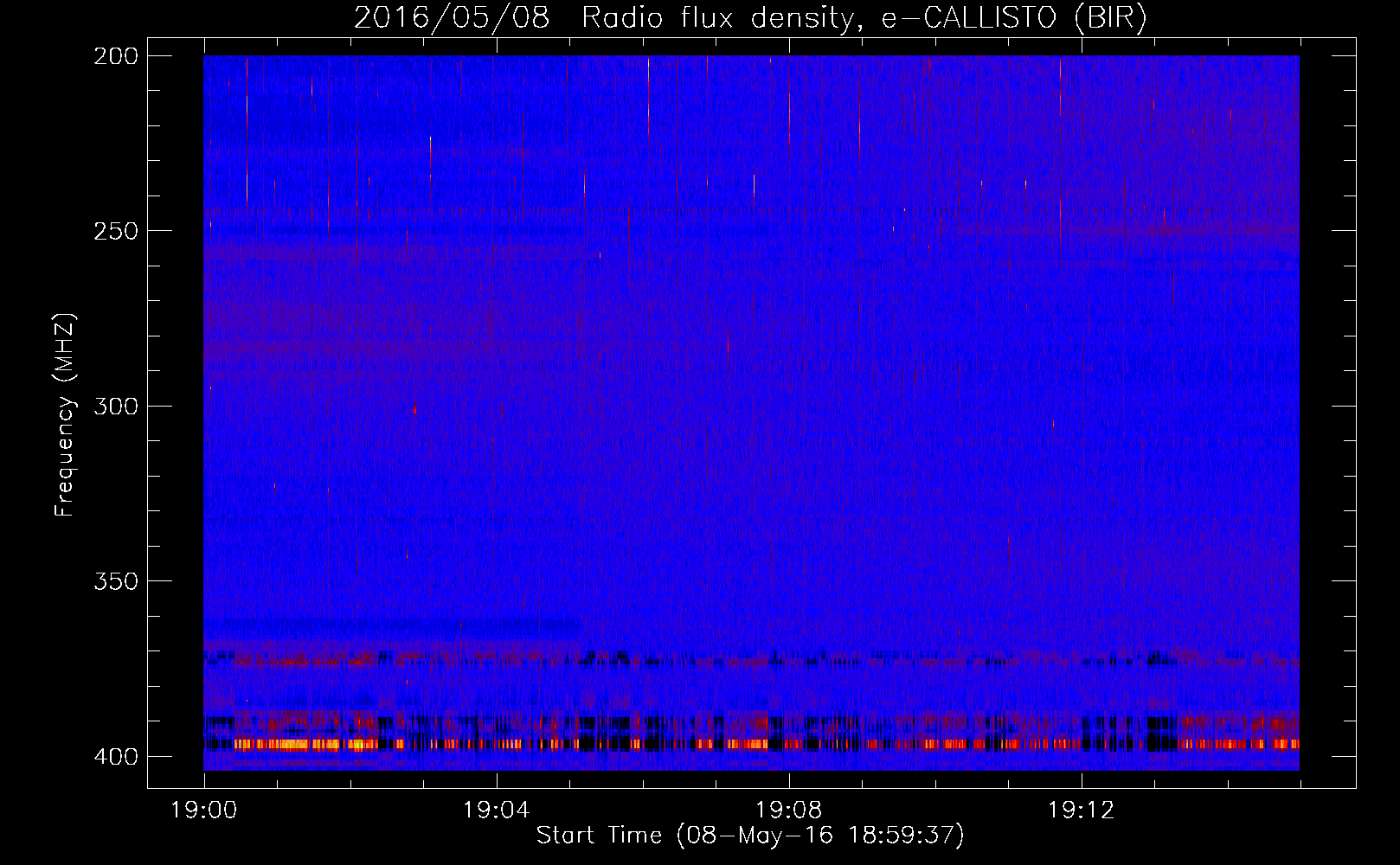Click the '400' frequency tick label
The width and height of the screenshot is (1400, 865).
116,756
